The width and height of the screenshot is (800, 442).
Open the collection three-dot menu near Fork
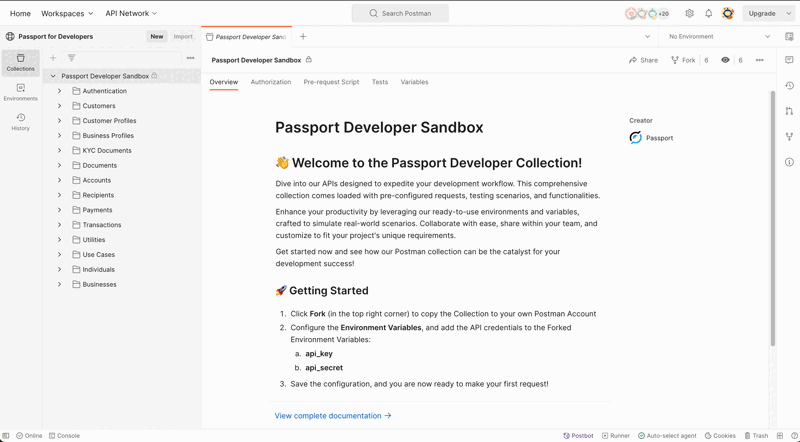pyautogui.click(x=759, y=60)
